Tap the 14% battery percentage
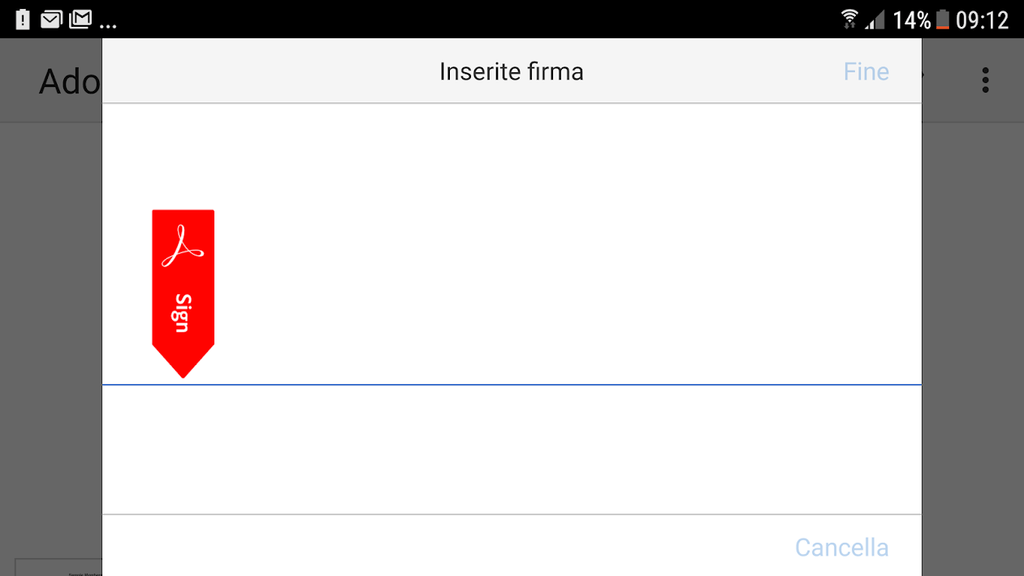1024x576 pixels. coord(911,21)
